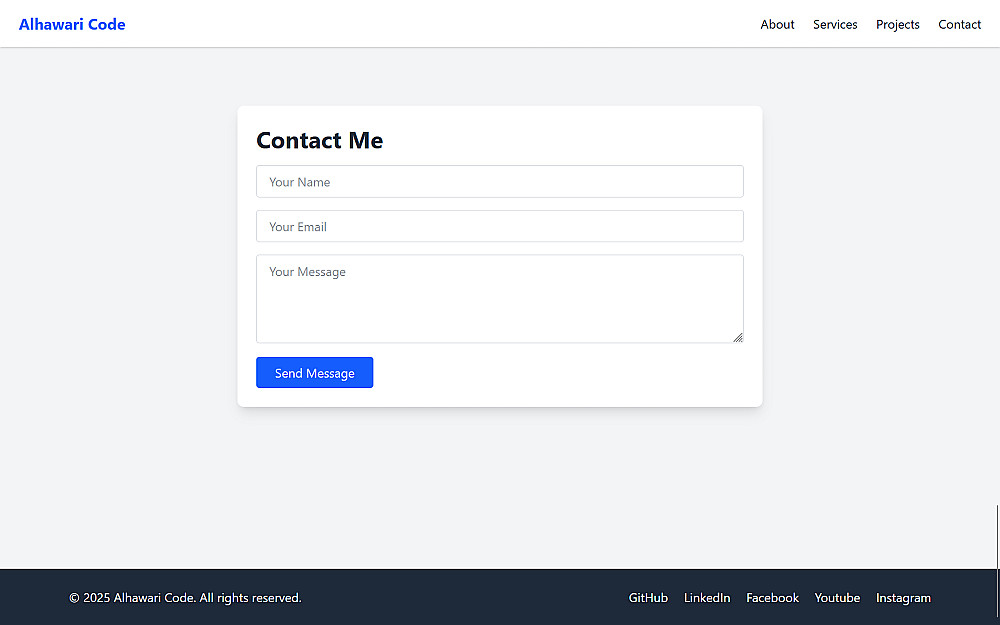Open the Instagram footer link

click(903, 598)
